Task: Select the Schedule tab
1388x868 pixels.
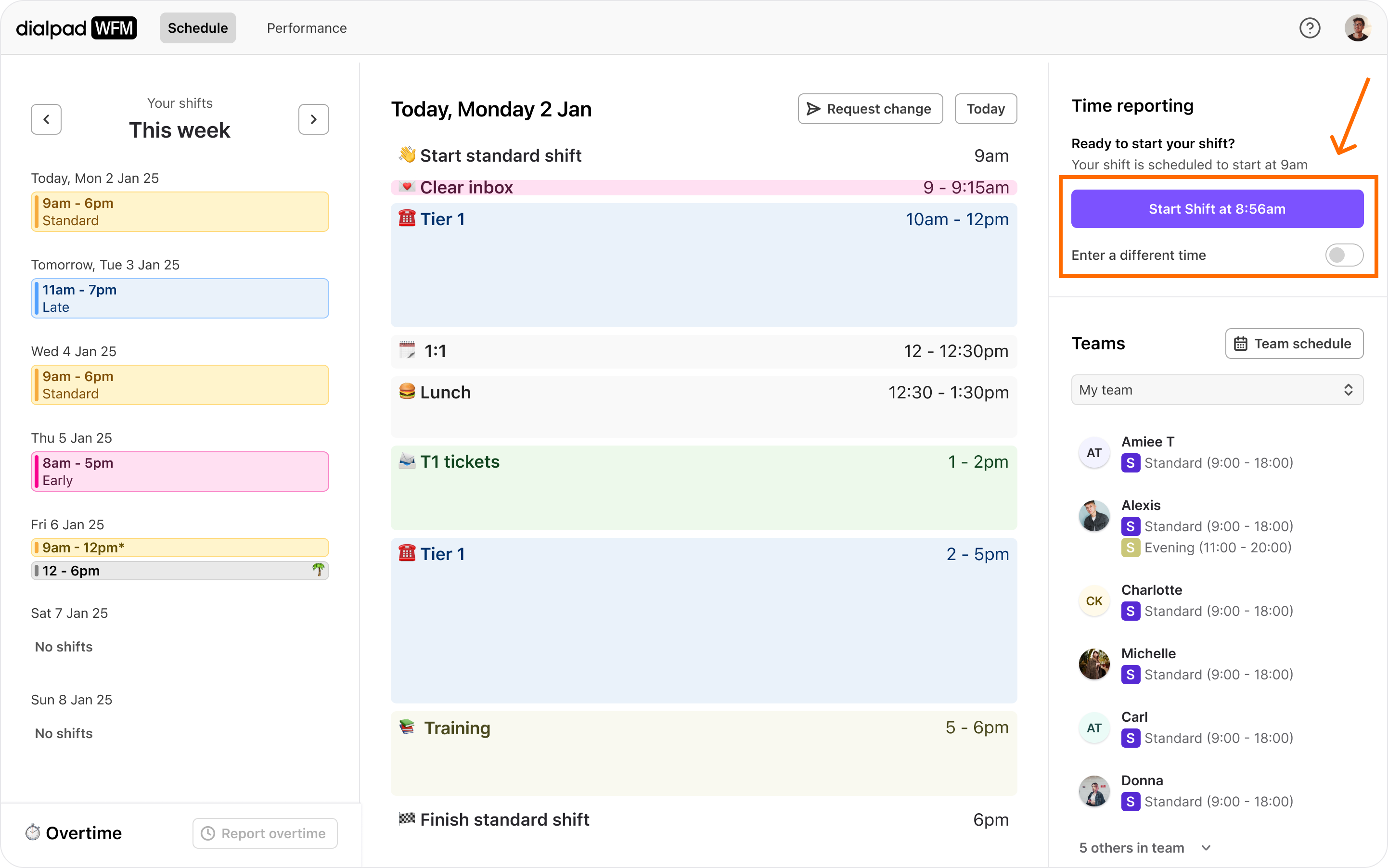Action: pyautogui.click(x=197, y=28)
